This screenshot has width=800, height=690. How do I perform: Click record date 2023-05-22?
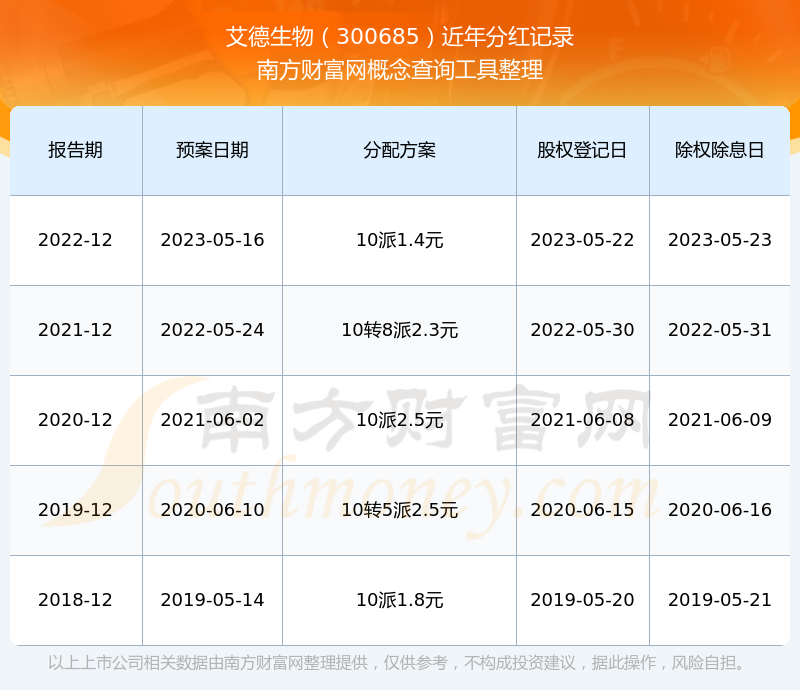582,240
